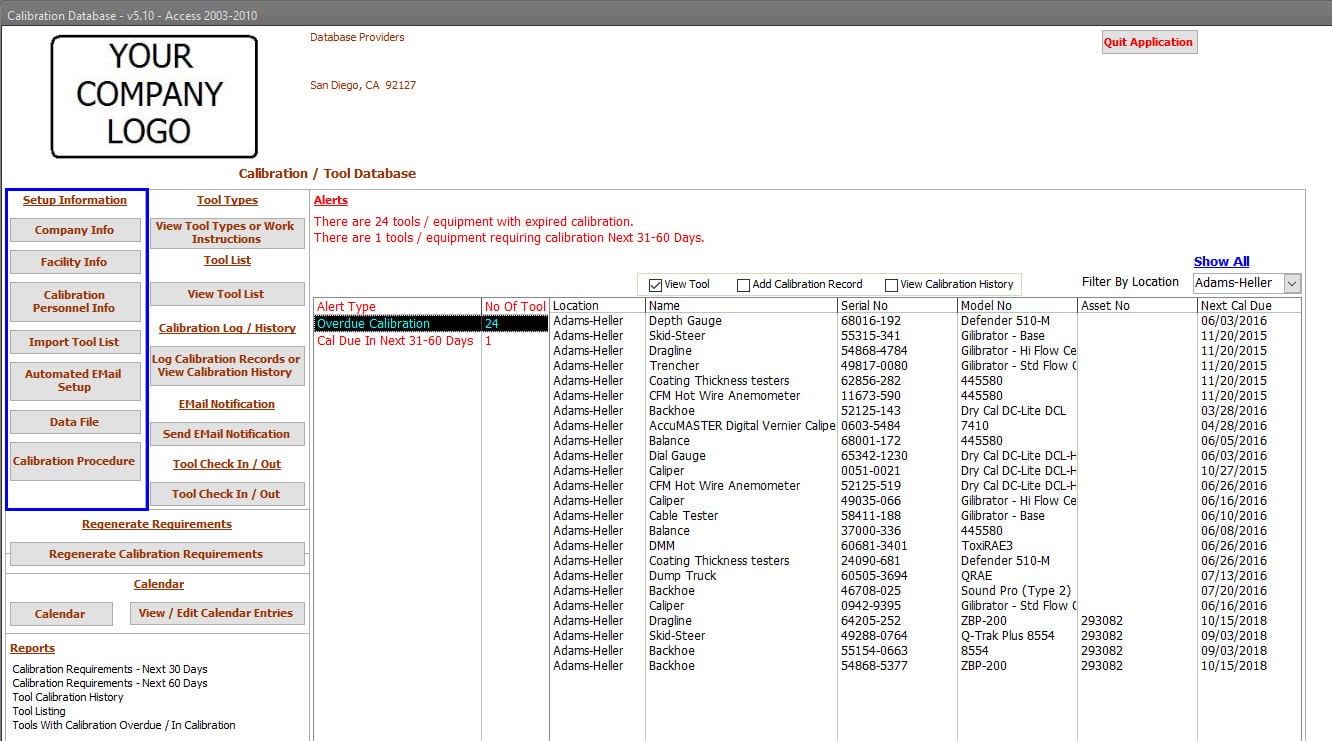Click the View Tool List button

(227, 294)
